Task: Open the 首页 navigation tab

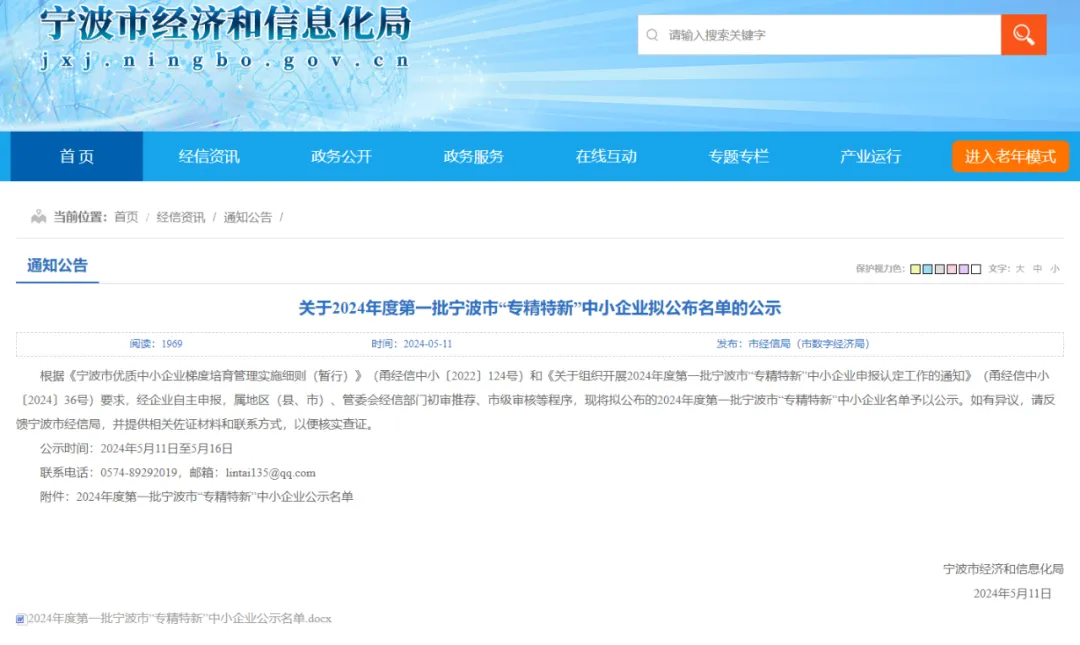Action: click(77, 156)
